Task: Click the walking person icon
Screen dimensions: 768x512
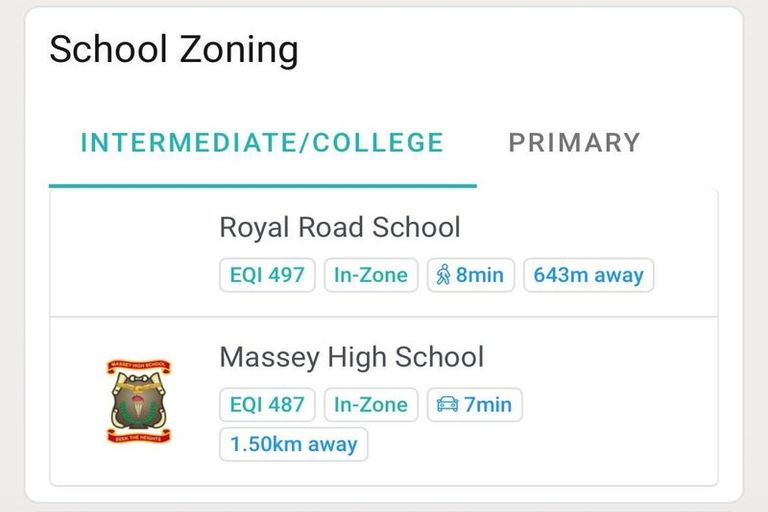Action: (442, 275)
